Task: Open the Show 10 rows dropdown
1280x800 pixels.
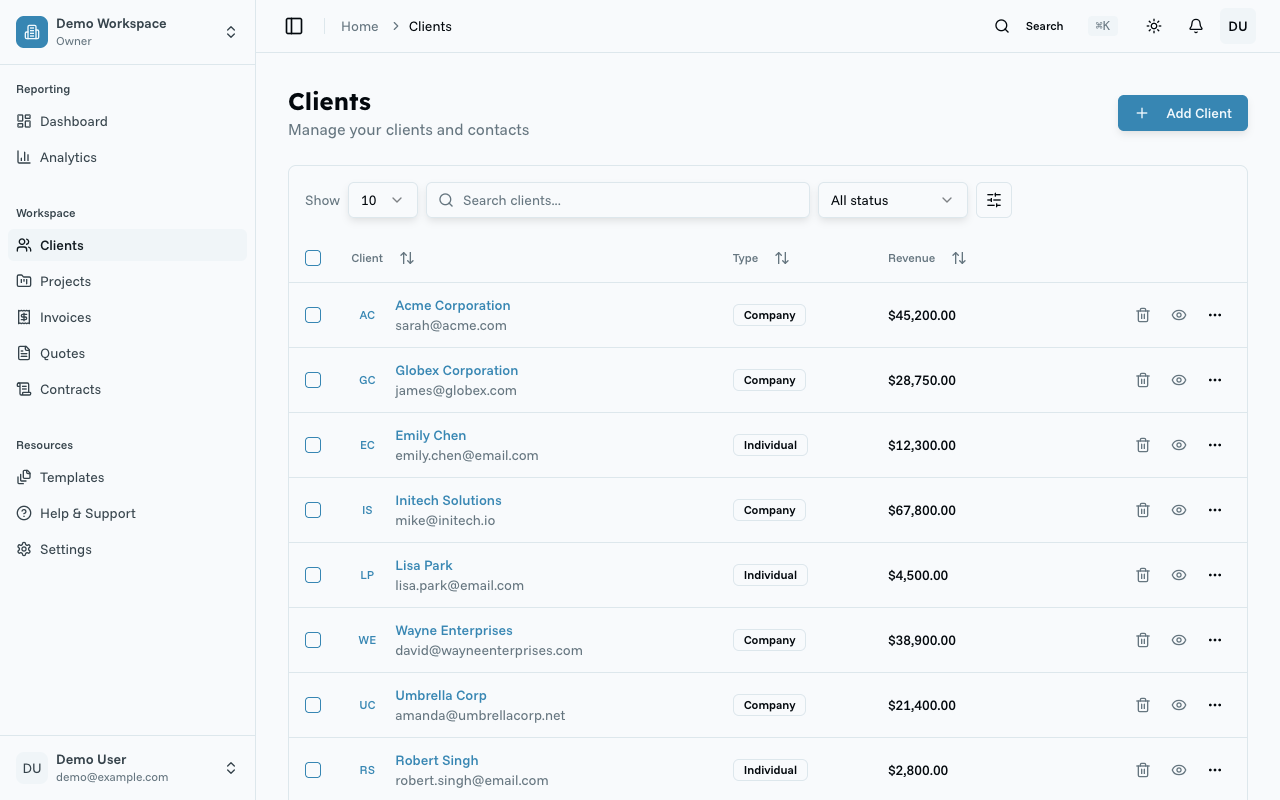Action: pos(383,200)
